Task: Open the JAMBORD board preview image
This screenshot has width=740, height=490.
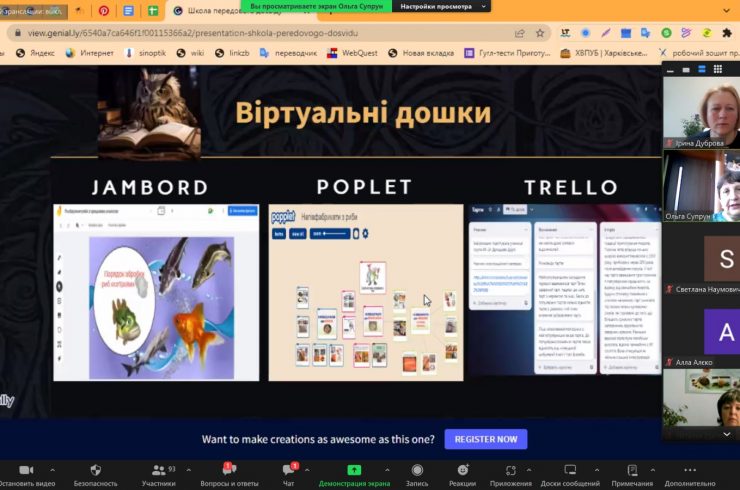Action: (x=156, y=292)
